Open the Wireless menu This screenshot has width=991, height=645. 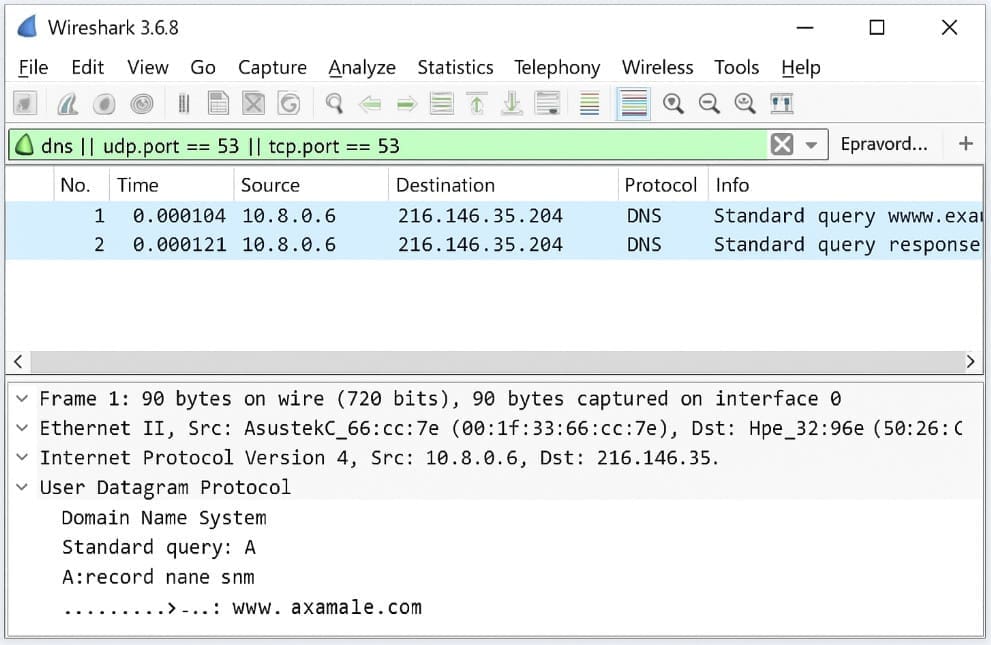[657, 67]
